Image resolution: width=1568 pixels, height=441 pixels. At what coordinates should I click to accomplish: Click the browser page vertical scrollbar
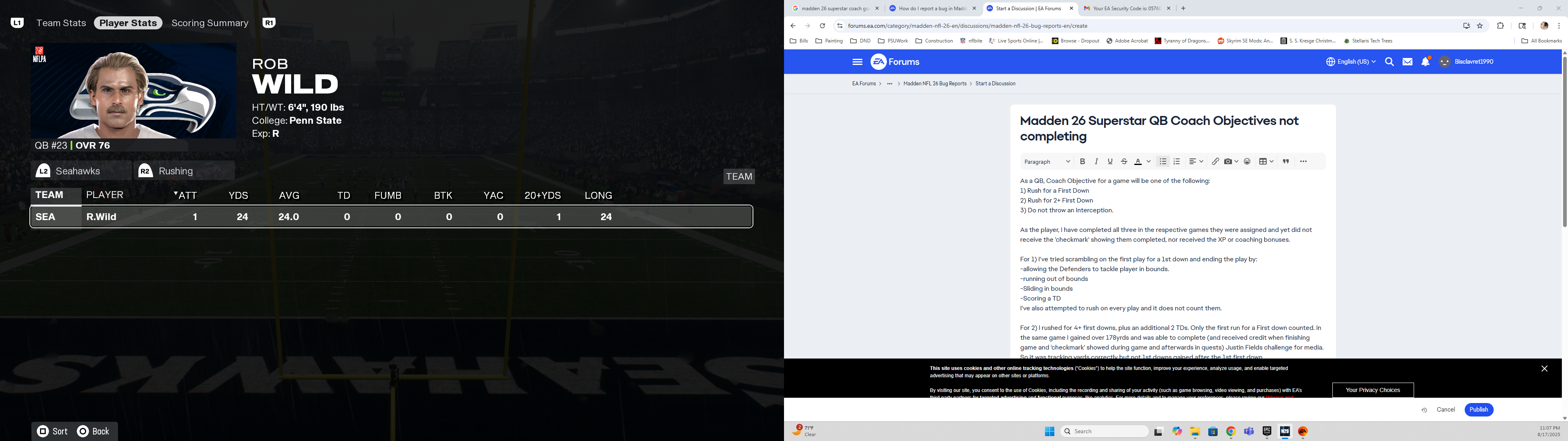pos(1564,141)
